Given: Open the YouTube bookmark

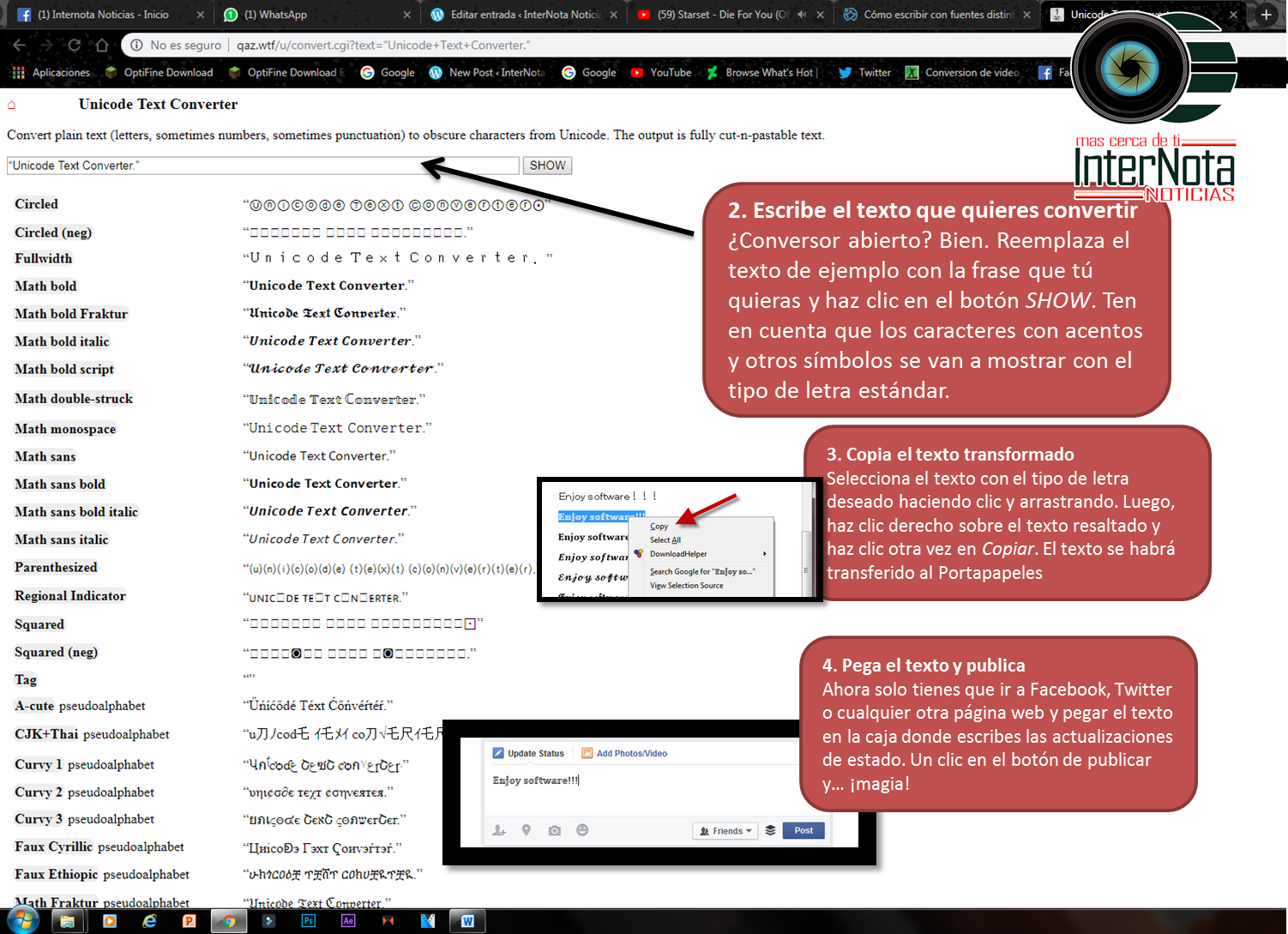Looking at the screenshot, I should [x=661, y=73].
